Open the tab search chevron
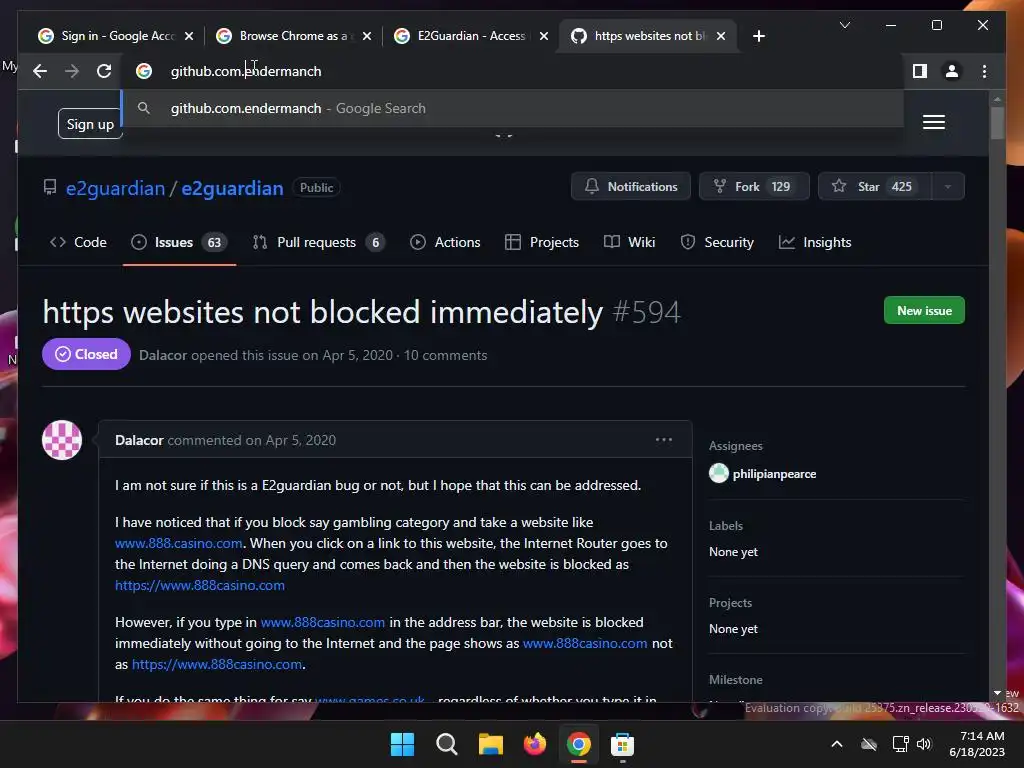The height and width of the screenshot is (768, 1024). click(x=844, y=25)
